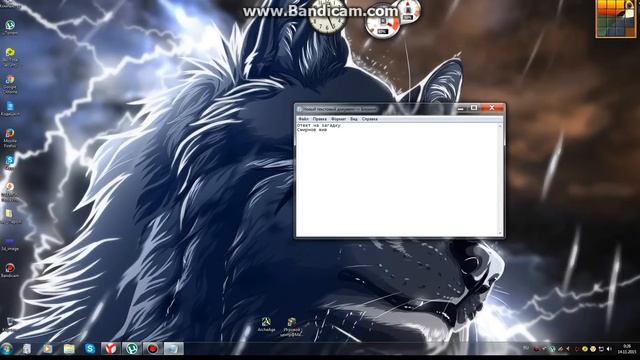Viewport: 640px width, 360px height.
Task: Switch to Bandicam recorder on the taskbar
Action: (x=152, y=349)
